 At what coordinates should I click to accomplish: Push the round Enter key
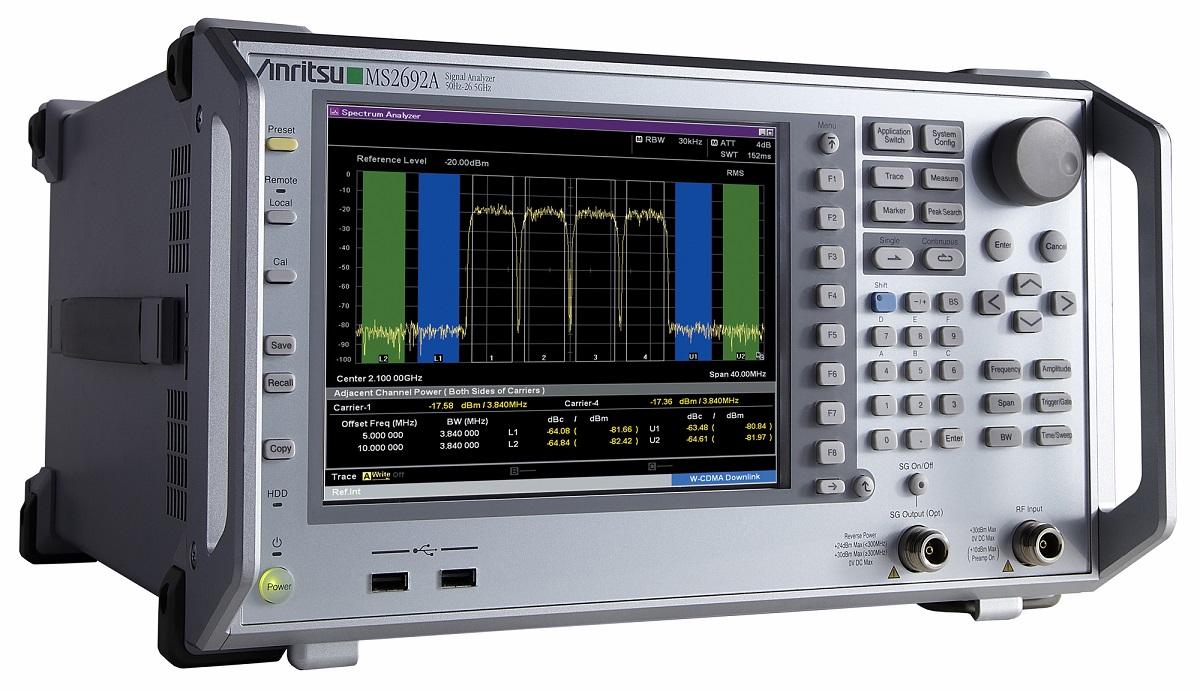coord(1002,244)
